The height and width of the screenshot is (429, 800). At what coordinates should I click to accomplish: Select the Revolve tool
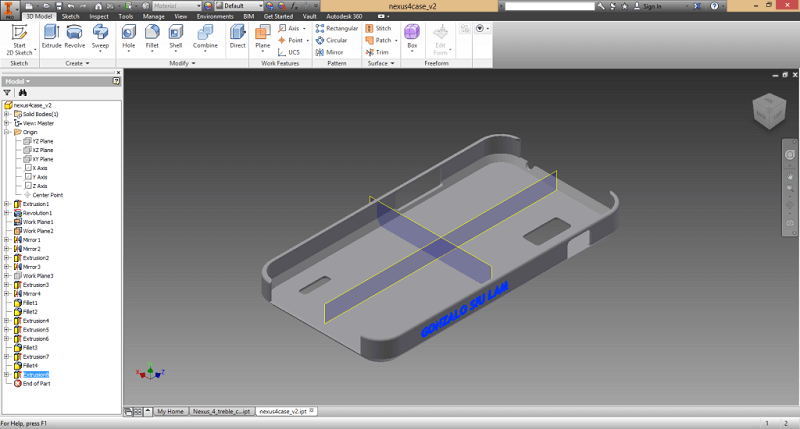click(x=74, y=37)
